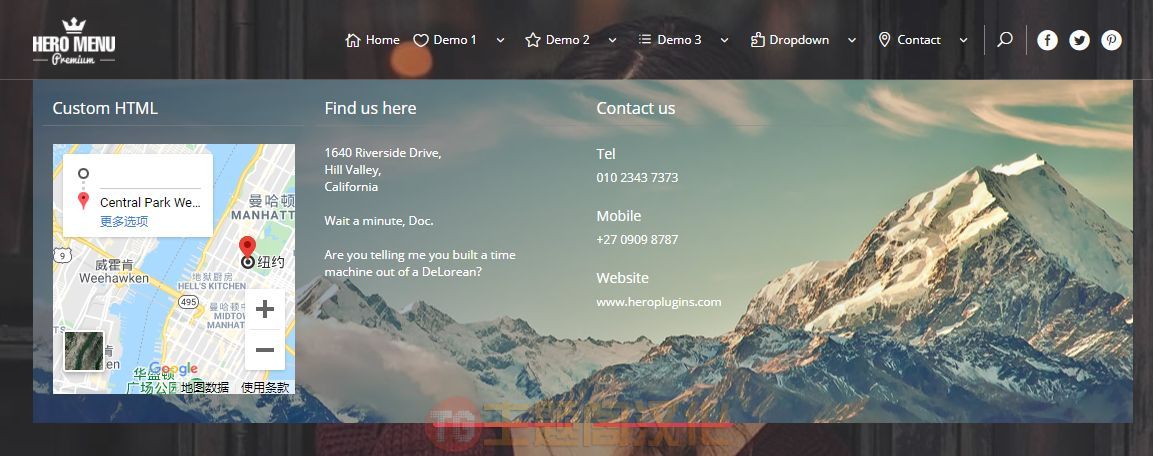Expand the Dropdown menu chevron
Viewport: 1153px width, 456px height.
(852, 40)
